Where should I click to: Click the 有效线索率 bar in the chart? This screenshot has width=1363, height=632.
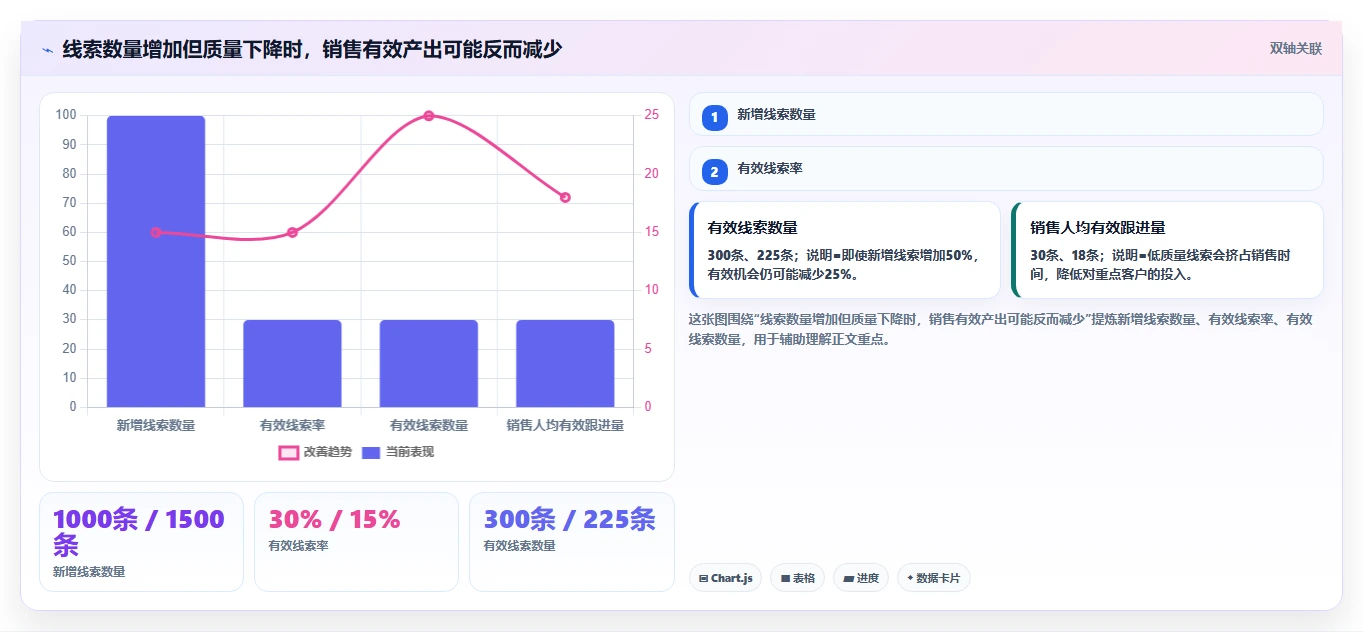[x=292, y=364]
